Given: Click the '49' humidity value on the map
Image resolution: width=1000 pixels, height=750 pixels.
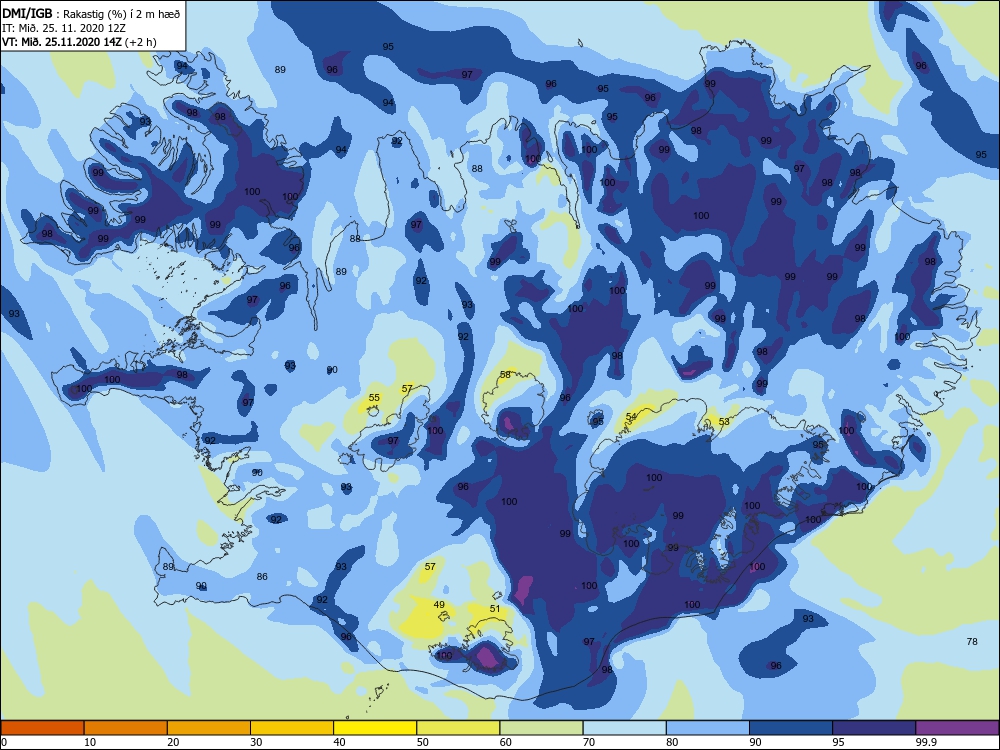Looking at the screenshot, I should click(439, 605).
